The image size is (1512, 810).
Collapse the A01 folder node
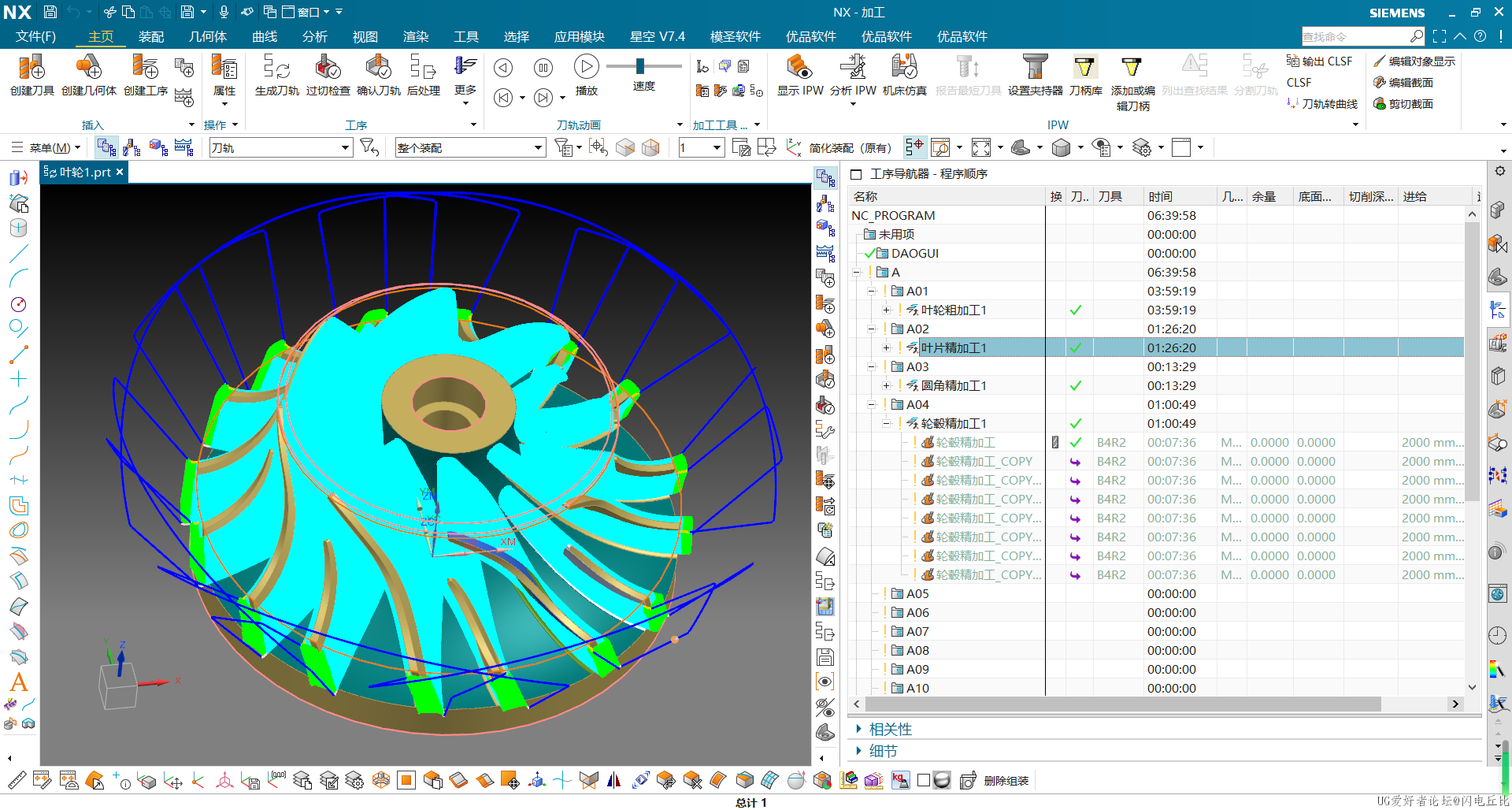coord(872,291)
